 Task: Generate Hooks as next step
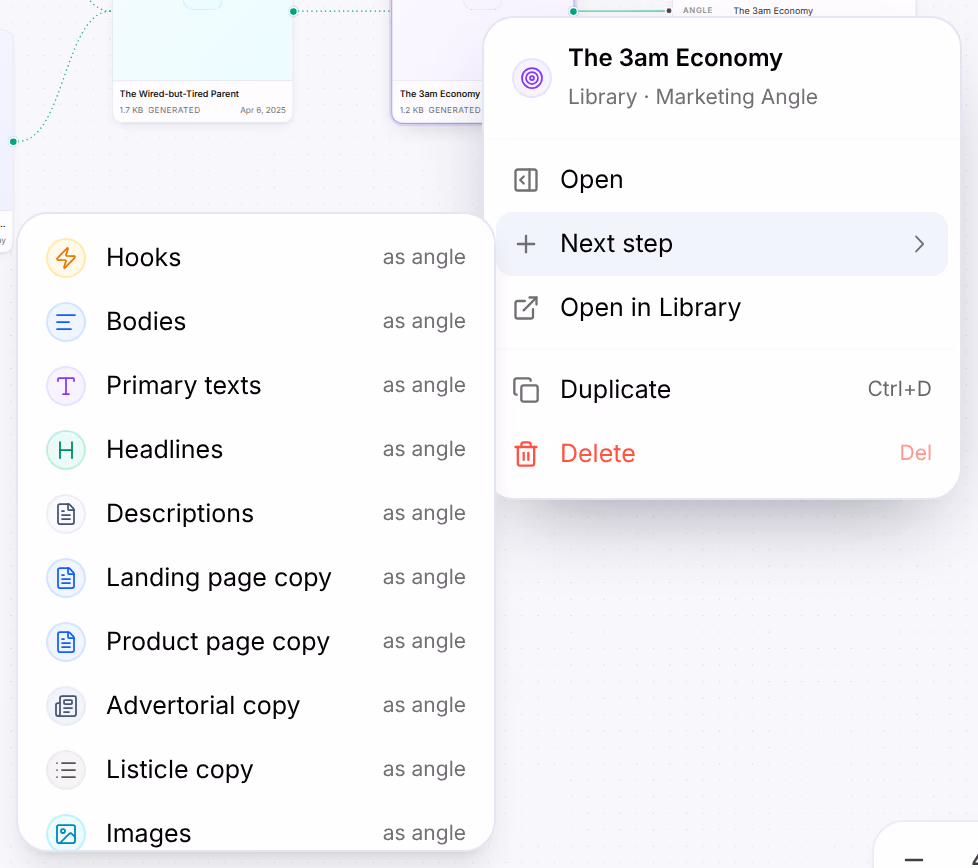click(256, 258)
